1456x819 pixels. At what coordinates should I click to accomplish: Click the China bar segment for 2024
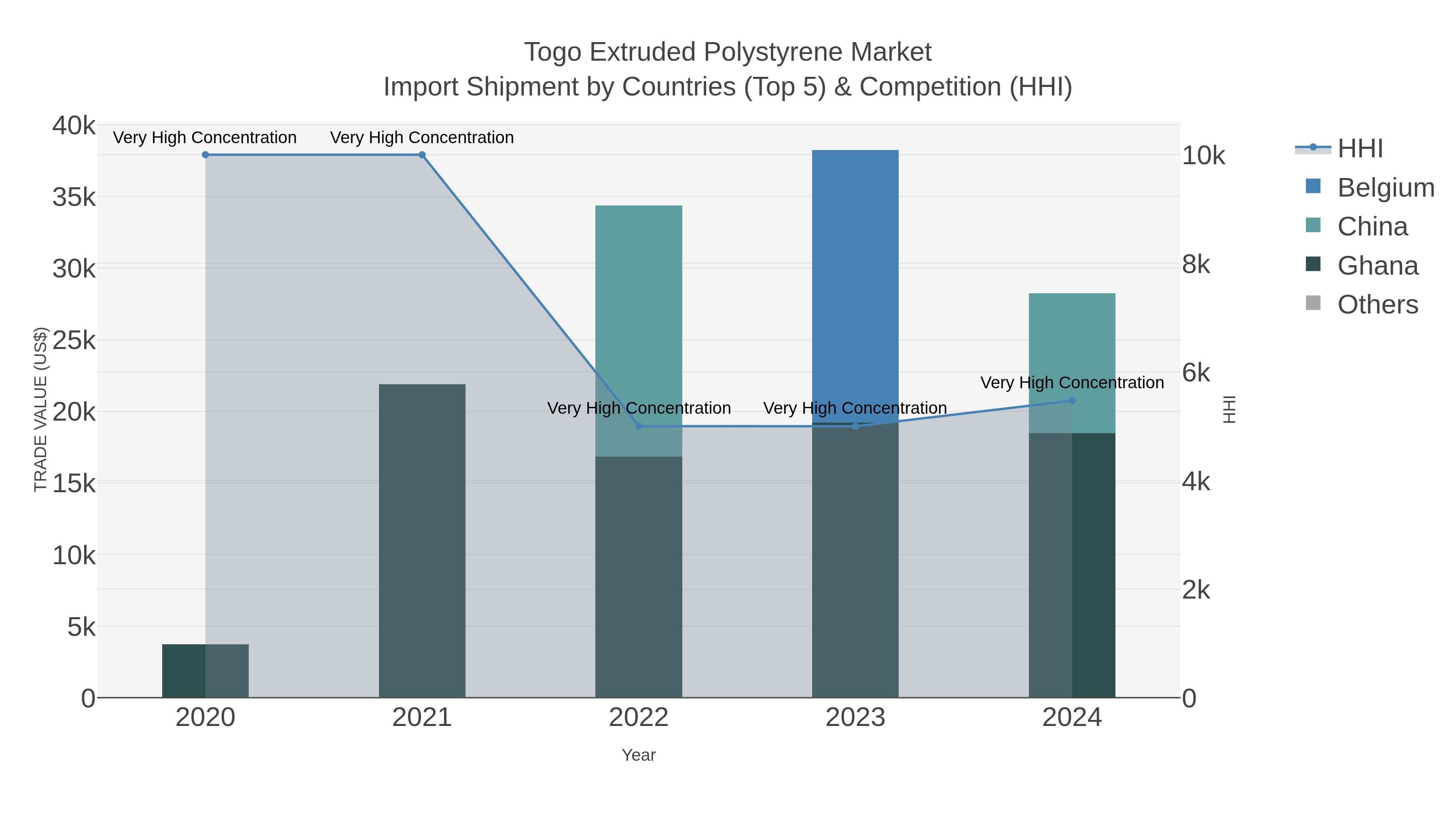[x=1072, y=364]
